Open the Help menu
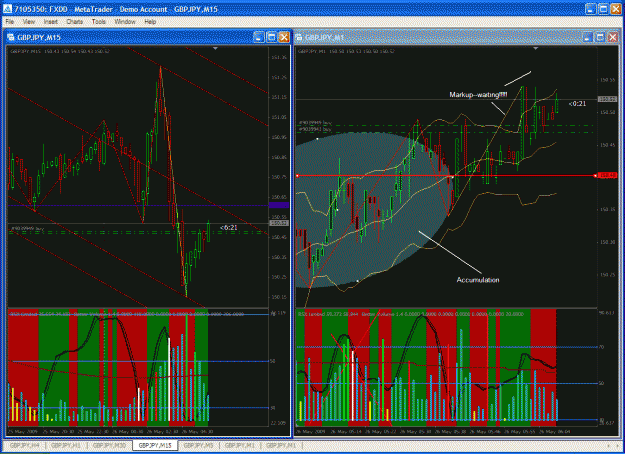The height and width of the screenshot is (454, 625). (150, 22)
